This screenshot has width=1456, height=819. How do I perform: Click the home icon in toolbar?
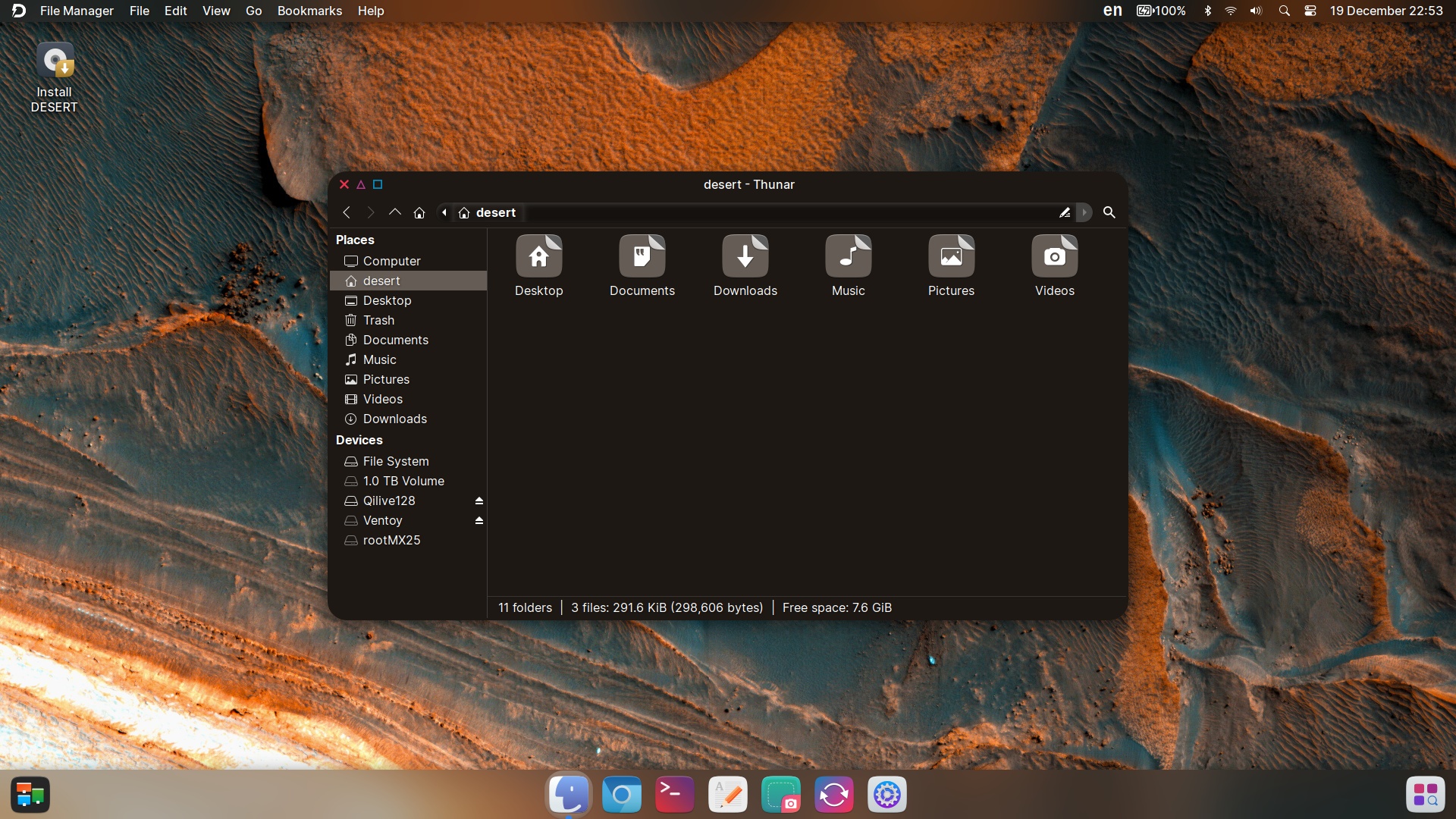pos(419,212)
